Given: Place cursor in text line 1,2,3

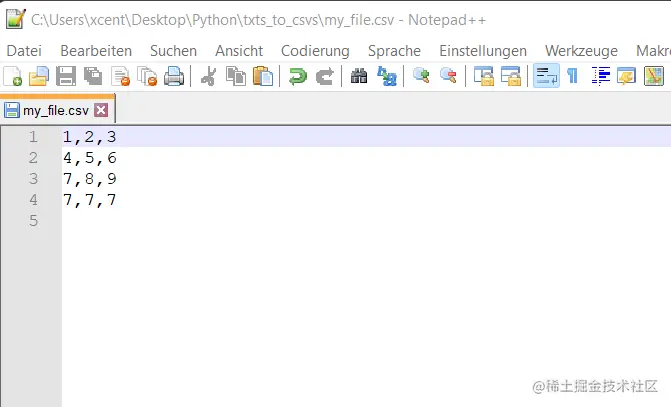Looking at the screenshot, I should tap(89, 137).
